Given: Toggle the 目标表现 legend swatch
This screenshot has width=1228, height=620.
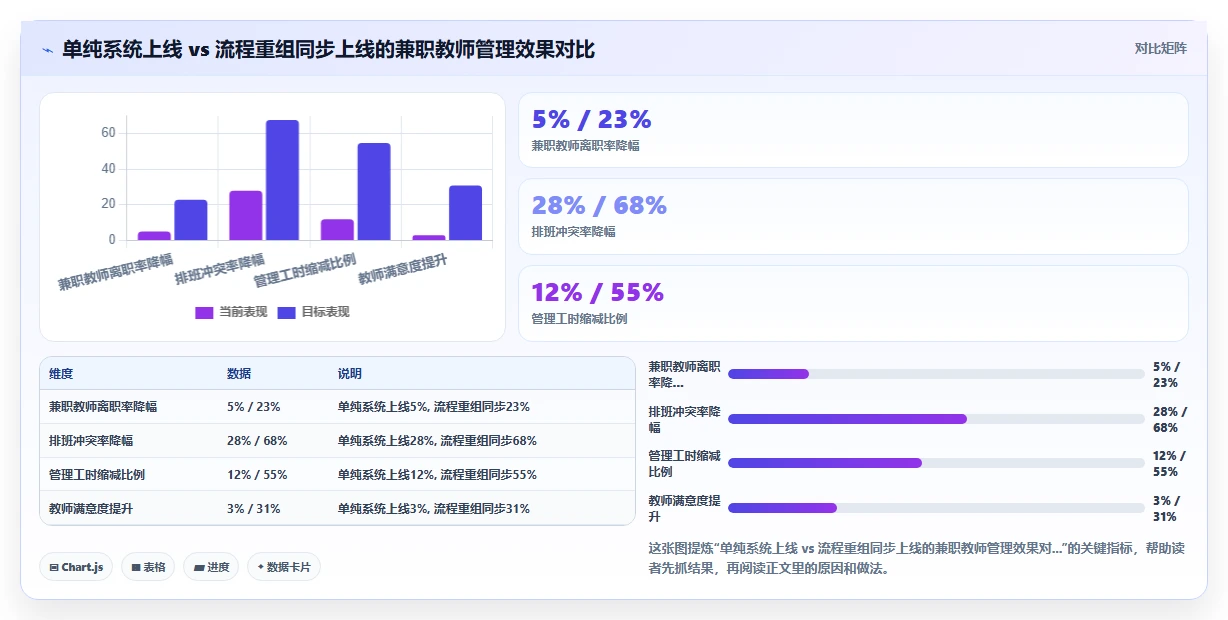Looking at the screenshot, I should [x=286, y=312].
